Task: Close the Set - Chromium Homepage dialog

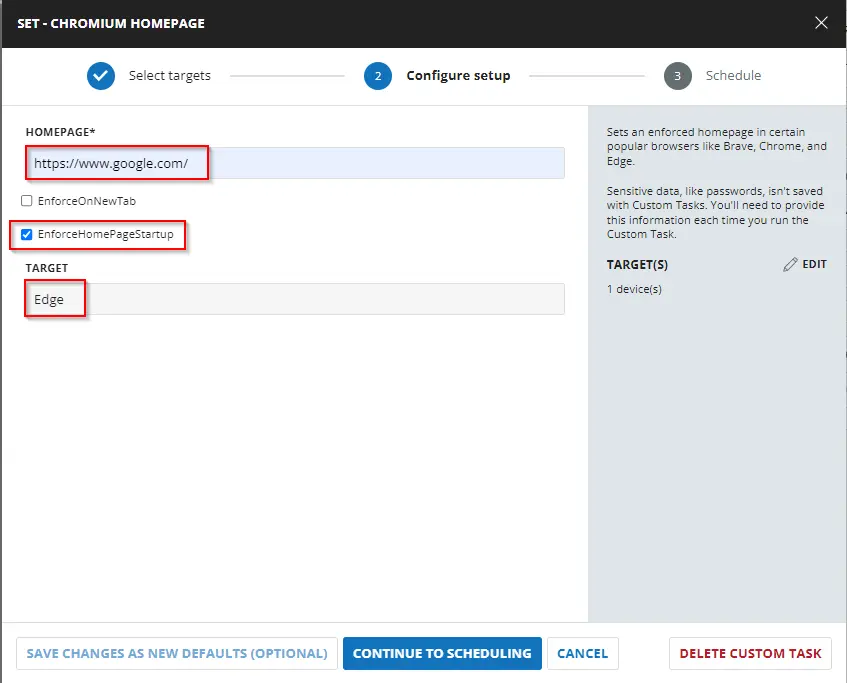Action: 821,23
